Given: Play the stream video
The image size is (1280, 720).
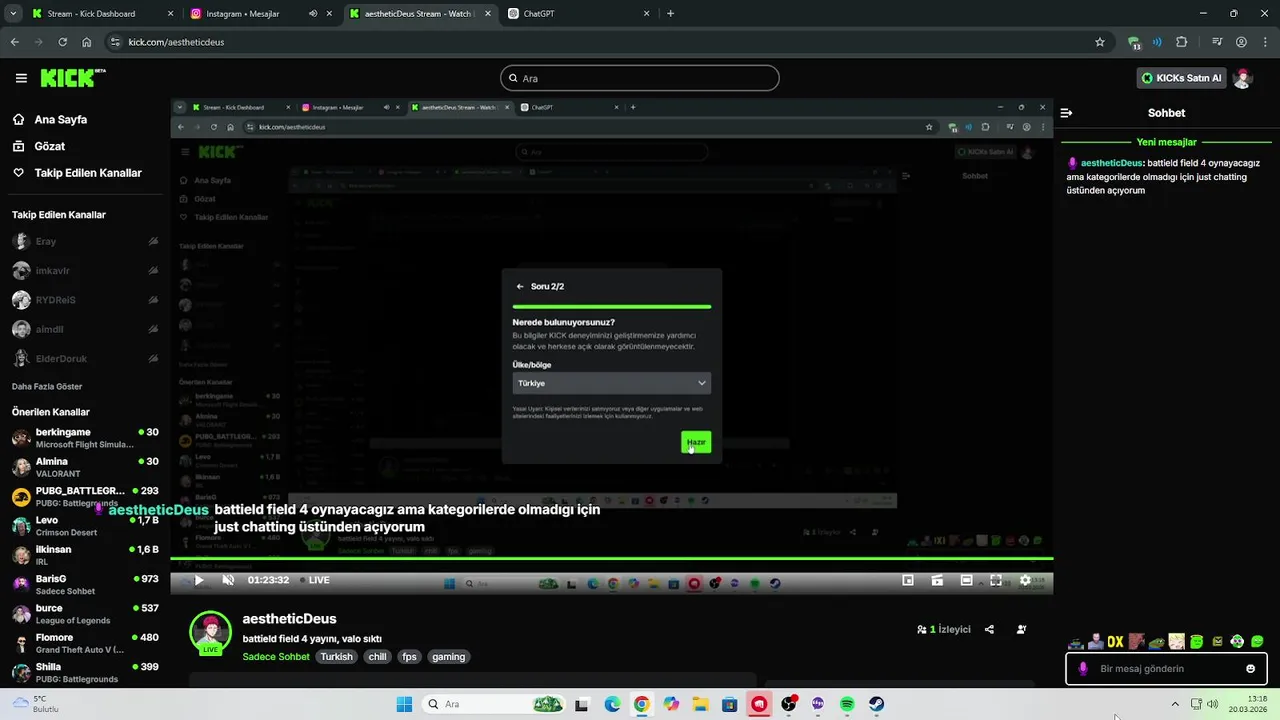Looking at the screenshot, I should [198, 580].
